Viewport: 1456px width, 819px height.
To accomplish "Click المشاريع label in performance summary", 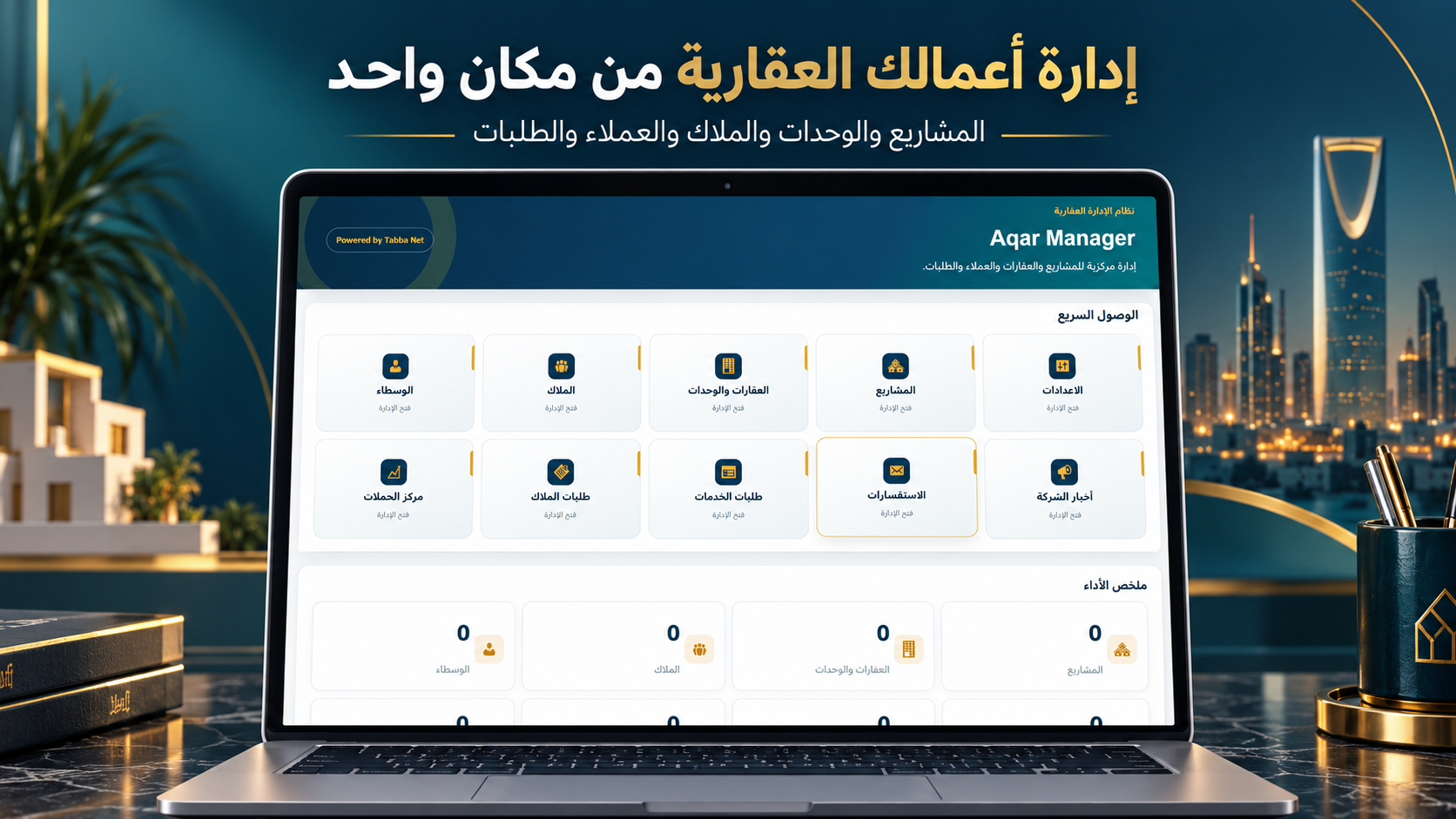I will [x=1085, y=670].
